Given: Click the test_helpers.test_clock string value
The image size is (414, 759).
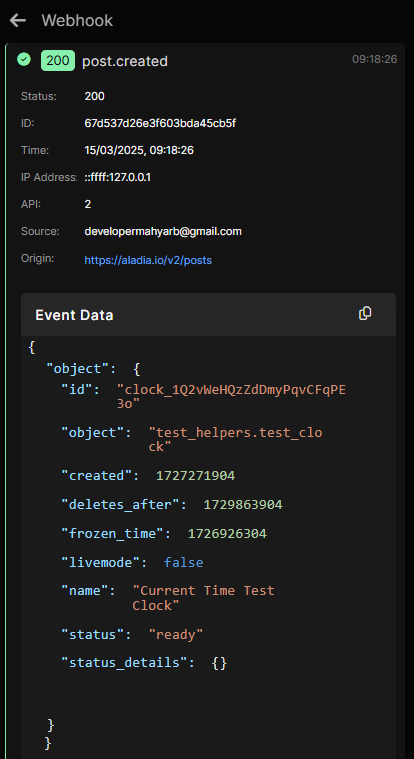Looking at the screenshot, I should tap(235, 440).
